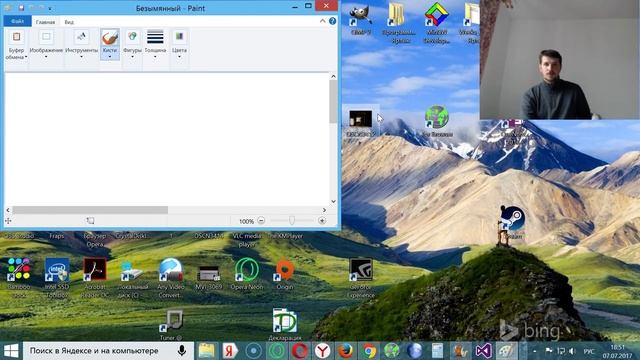640x360 pixels.
Task: Click the scroll right arrow in Paint
Action: pyautogui.click(x=324, y=210)
